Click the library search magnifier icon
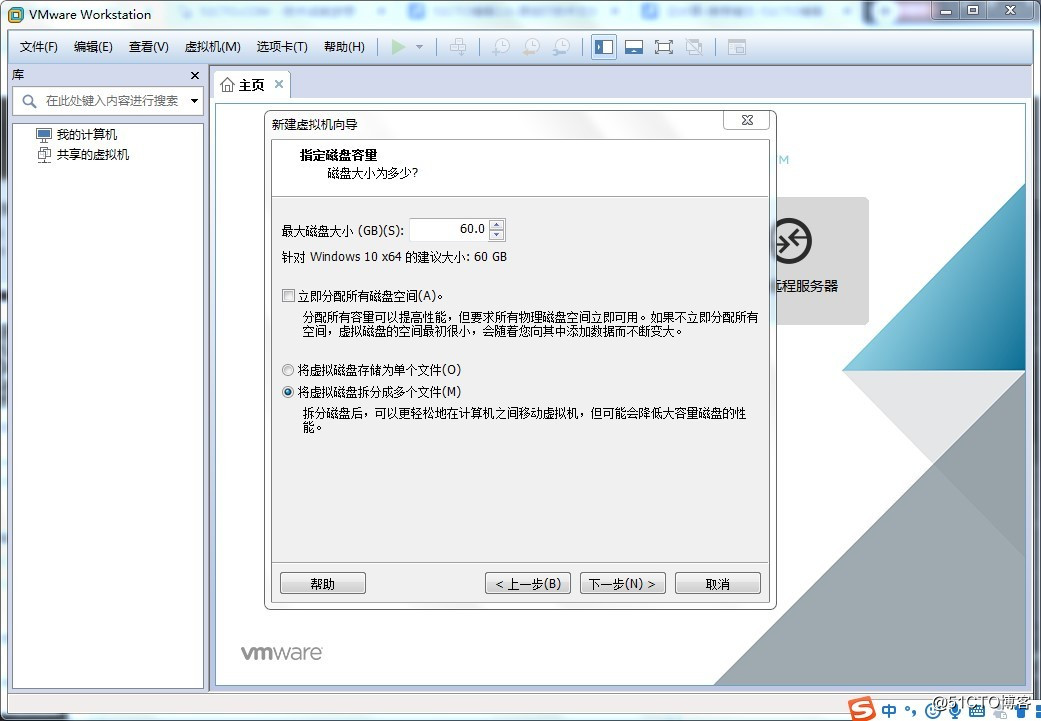 pyautogui.click(x=29, y=101)
